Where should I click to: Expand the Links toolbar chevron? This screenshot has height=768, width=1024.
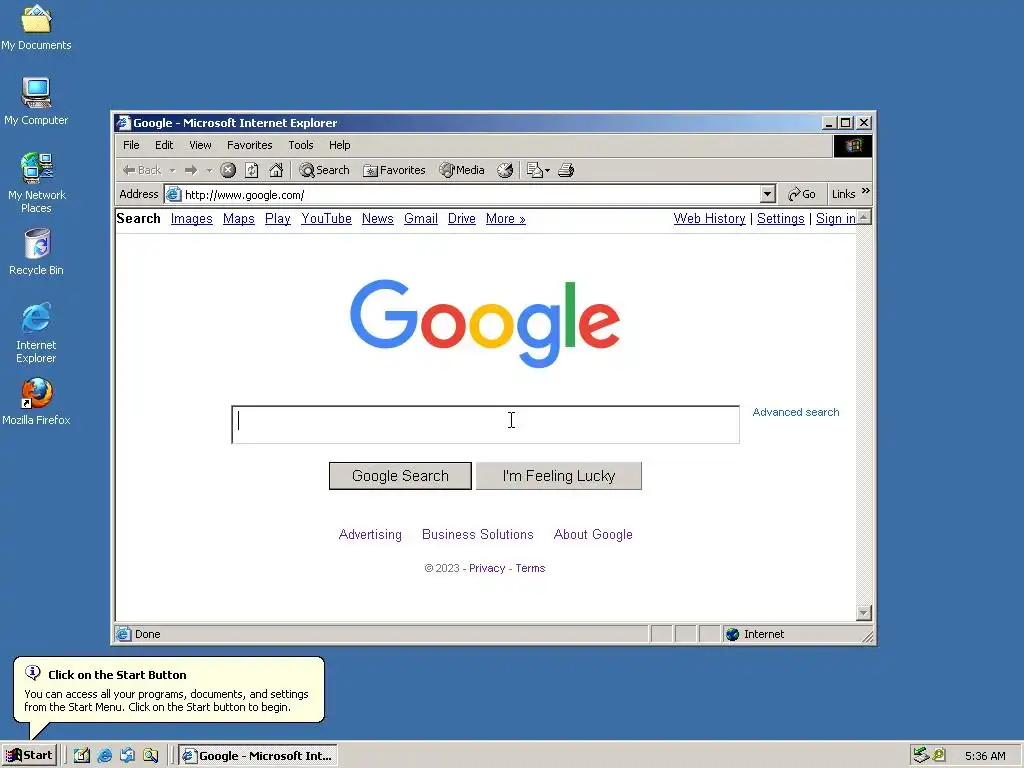[865, 191]
